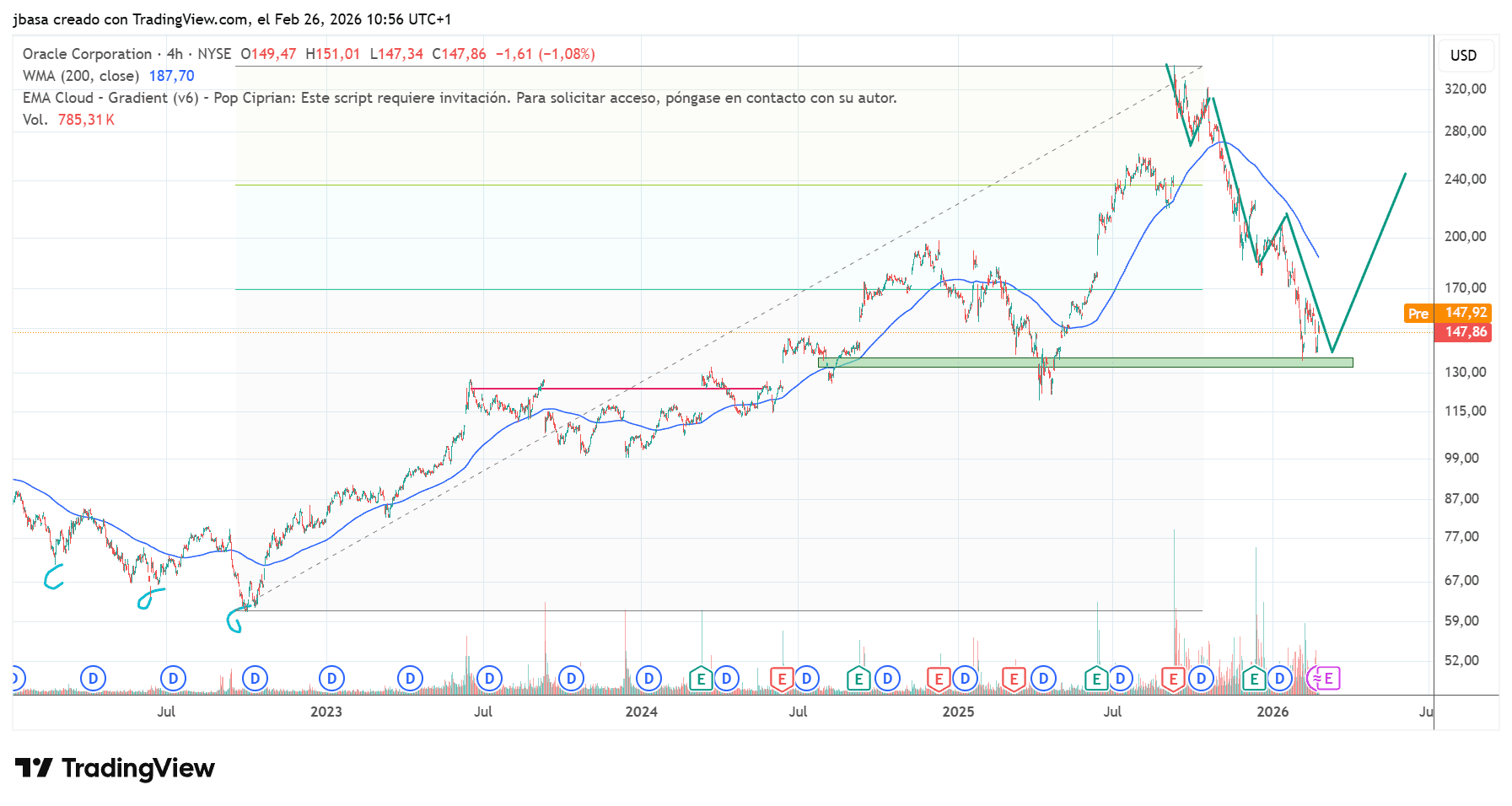Image resolution: width=1512 pixels, height=806 pixels.
Task: Click the orange Pre 147,92 price label
Action: (1448, 313)
